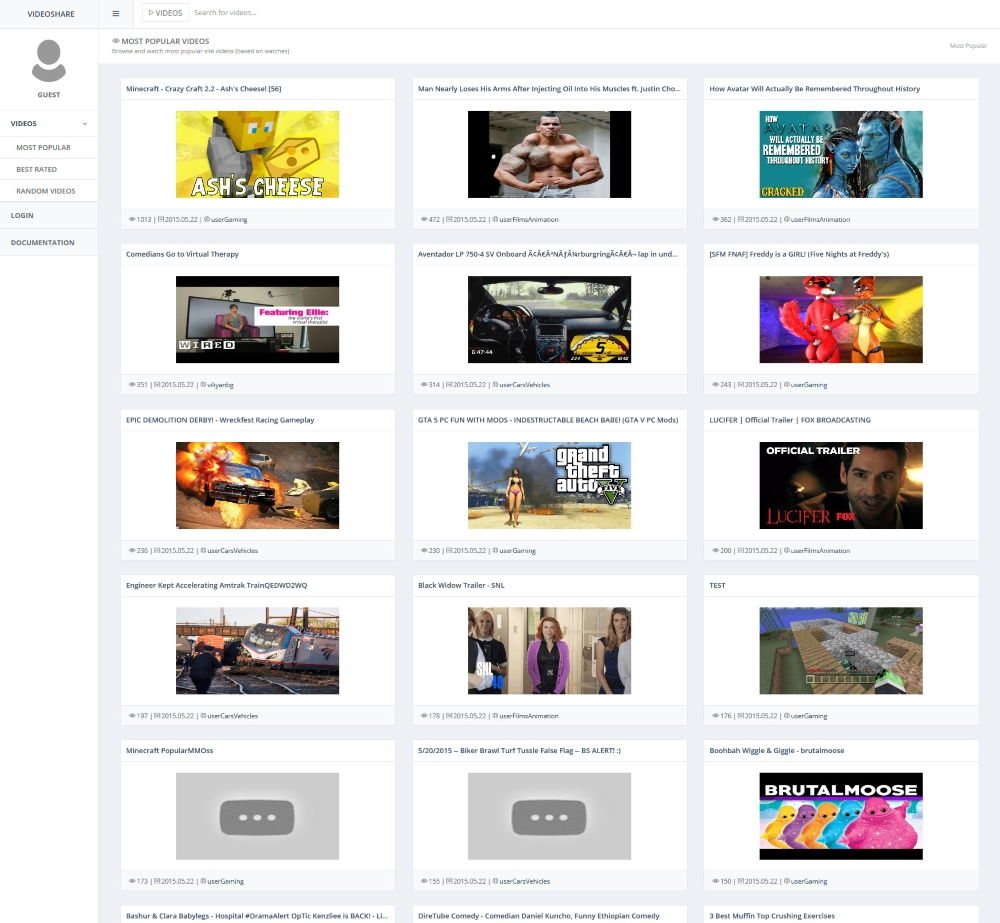Open the Brutalmoose Boohbah thumbnail
Image resolution: width=1000 pixels, height=923 pixels.
[841, 816]
